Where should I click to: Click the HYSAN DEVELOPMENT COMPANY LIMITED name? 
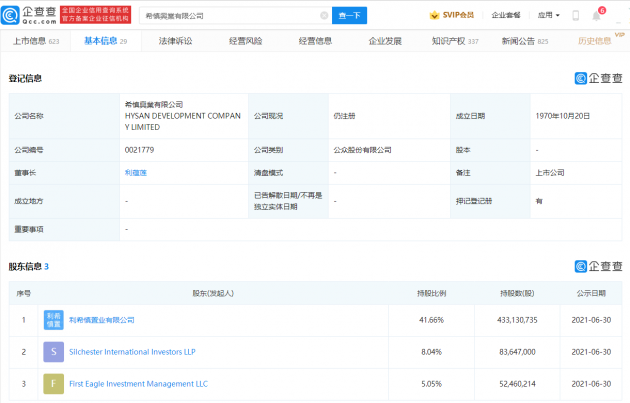pyautogui.click(x=183, y=121)
